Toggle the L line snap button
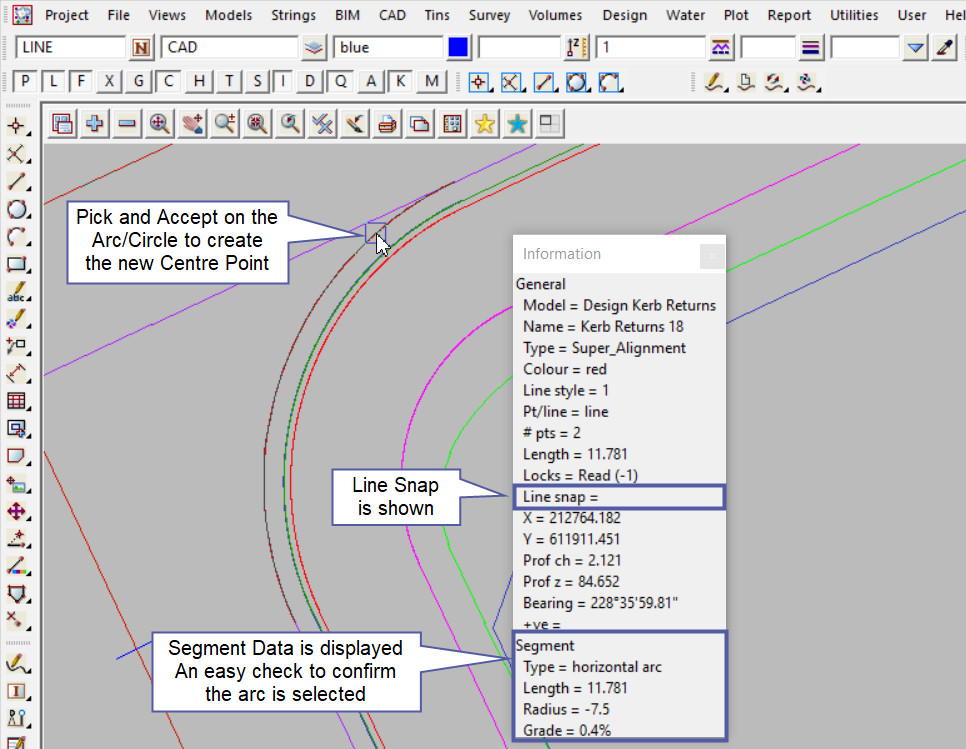The height and width of the screenshot is (749, 966). [x=54, y=81]
